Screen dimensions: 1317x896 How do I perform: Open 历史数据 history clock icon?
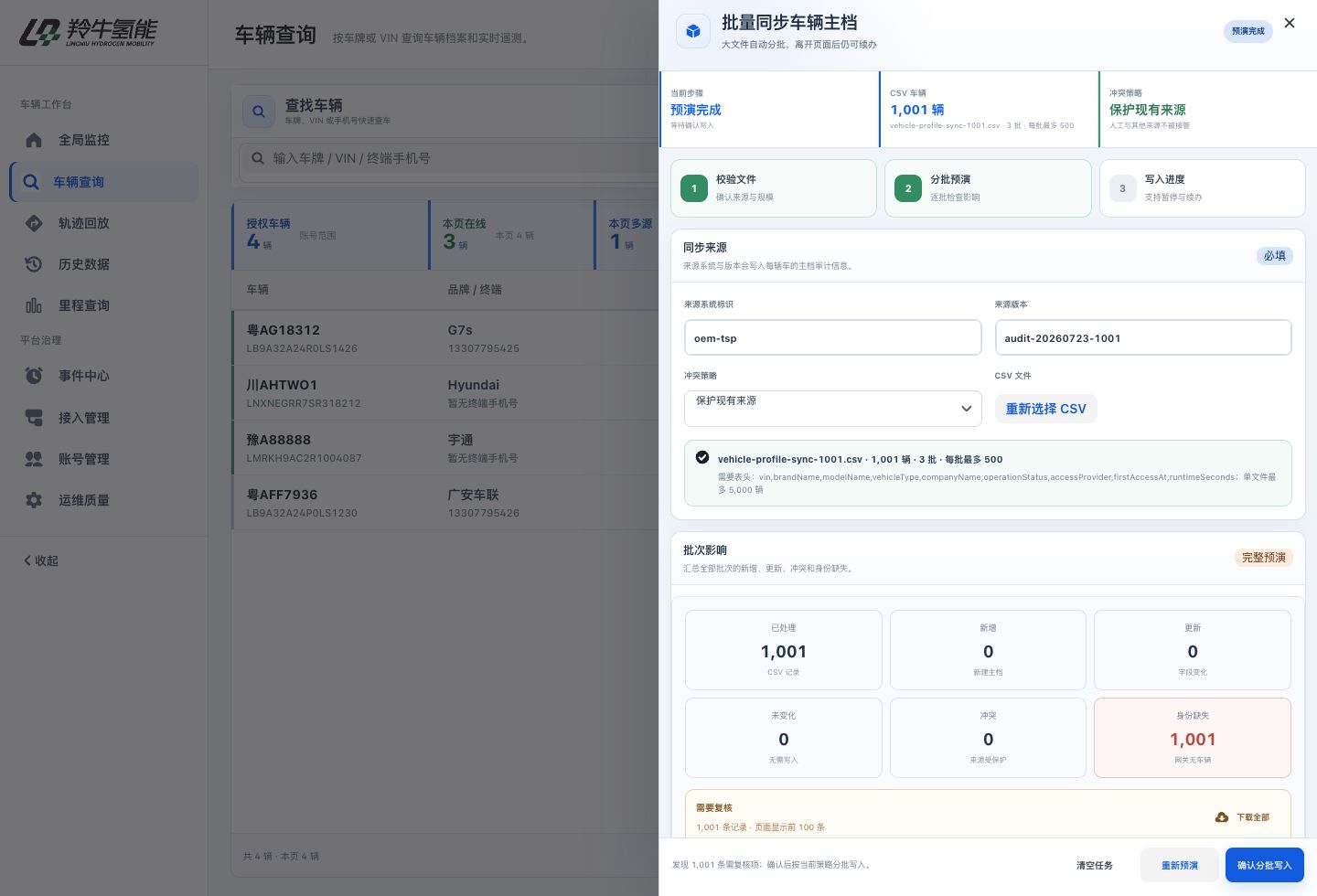(x=34, y=264)
